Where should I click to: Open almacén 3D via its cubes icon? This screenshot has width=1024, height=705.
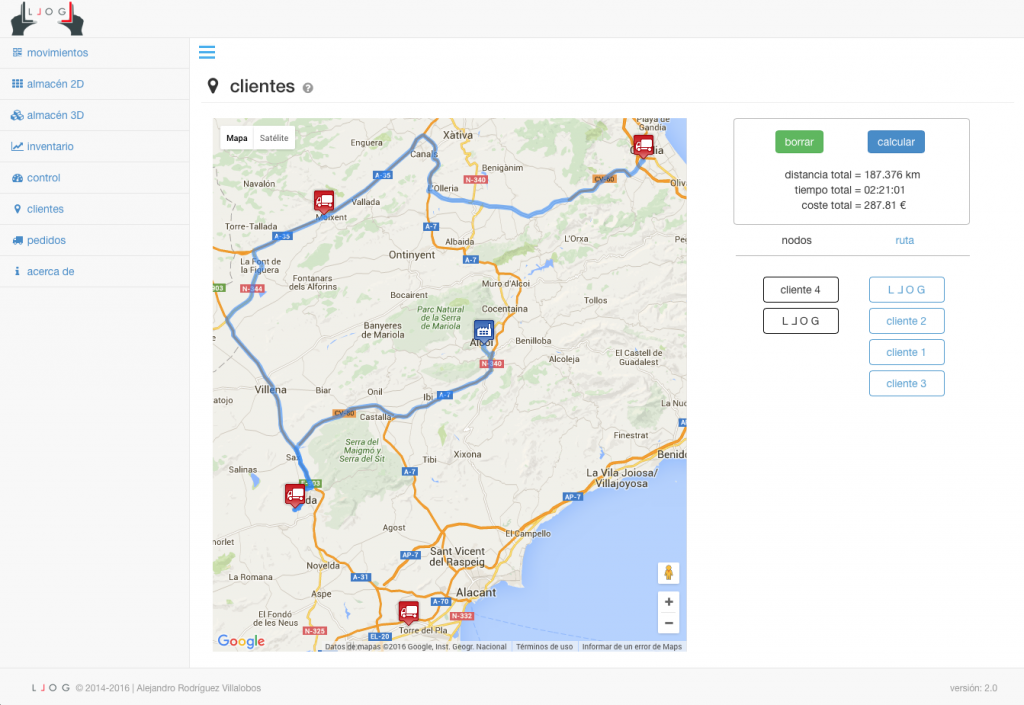pos(17,115)
